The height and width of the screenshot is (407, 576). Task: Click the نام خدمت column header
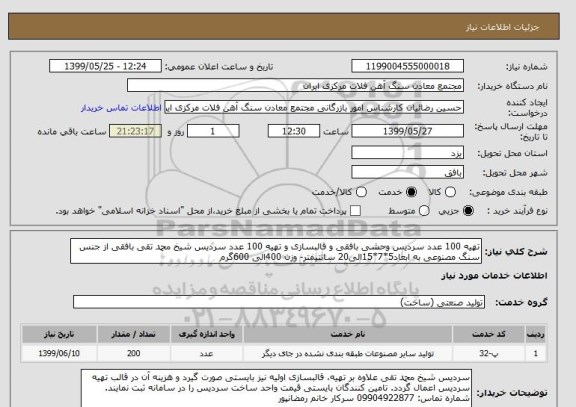348,334
